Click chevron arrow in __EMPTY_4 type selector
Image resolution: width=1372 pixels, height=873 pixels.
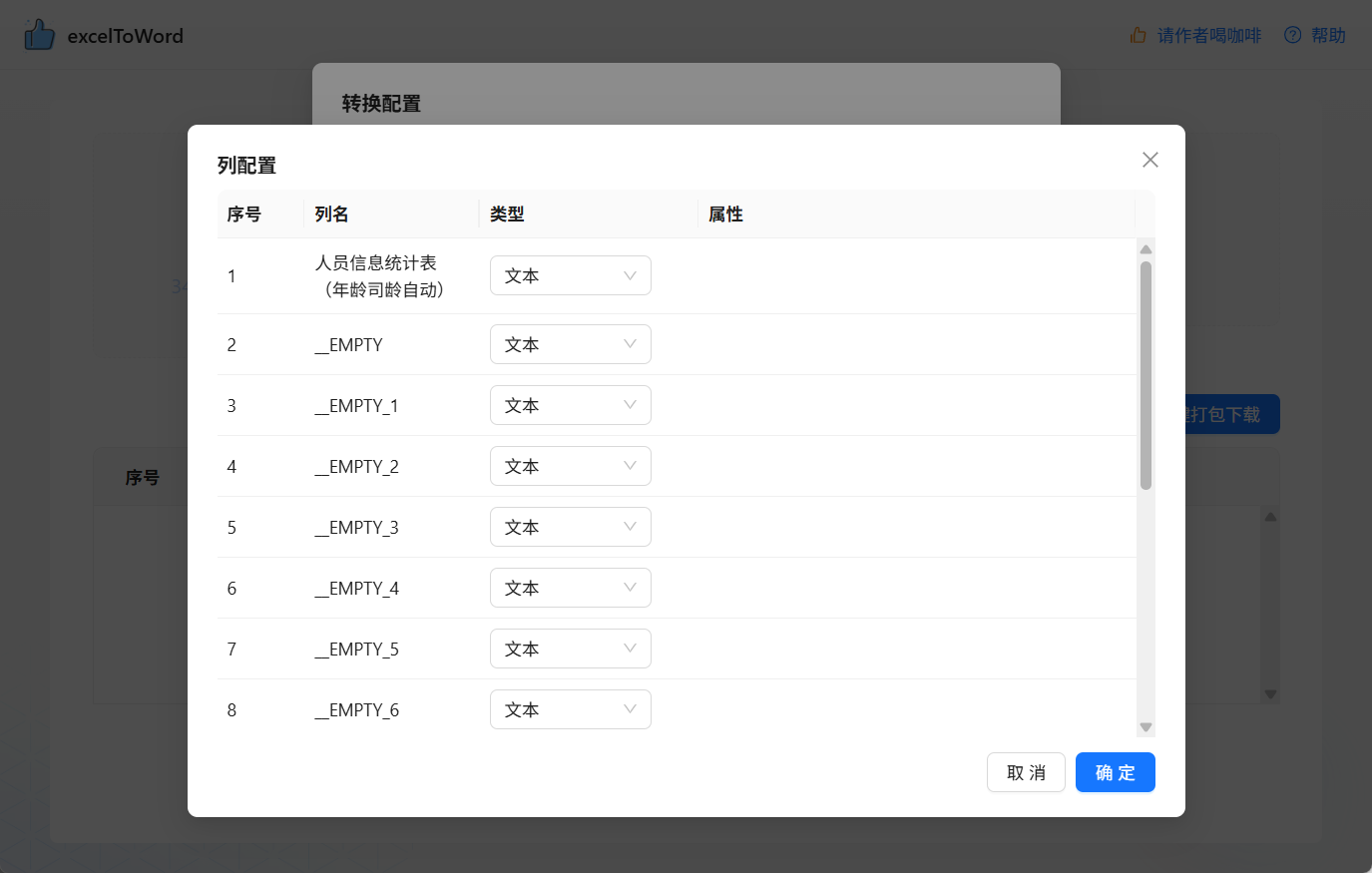coord(630,588)
